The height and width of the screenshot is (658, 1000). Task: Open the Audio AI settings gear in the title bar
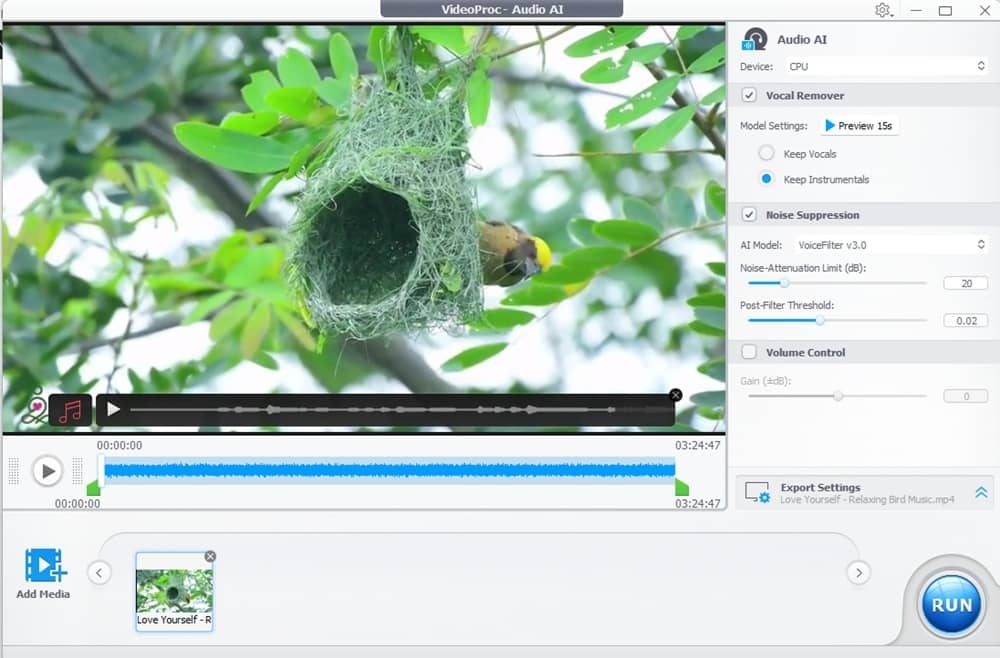[x=882, y=10]
